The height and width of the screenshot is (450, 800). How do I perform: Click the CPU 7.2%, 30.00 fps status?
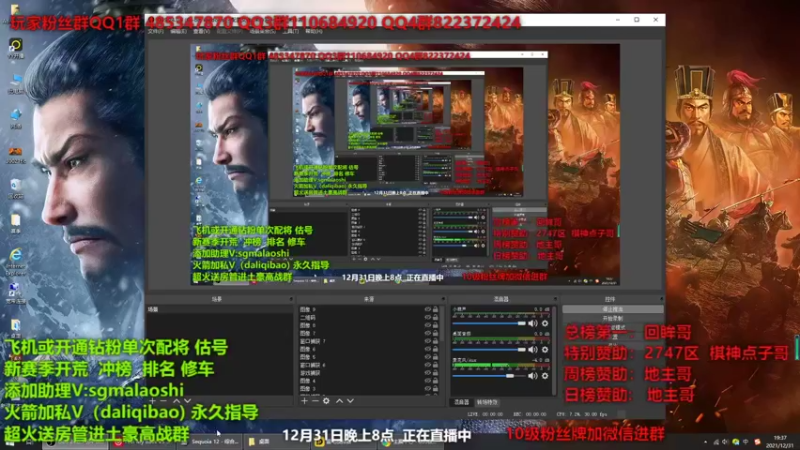click(x=582, y=414)
